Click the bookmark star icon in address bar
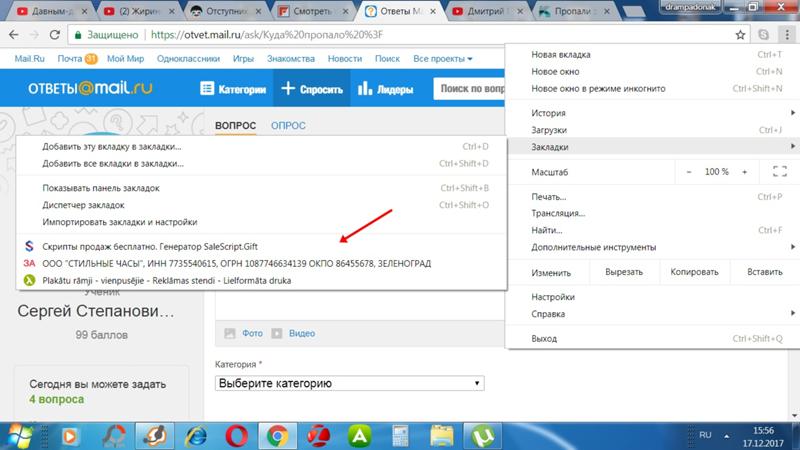The width and height of the screenshot is (800, 450). (740, 33)
